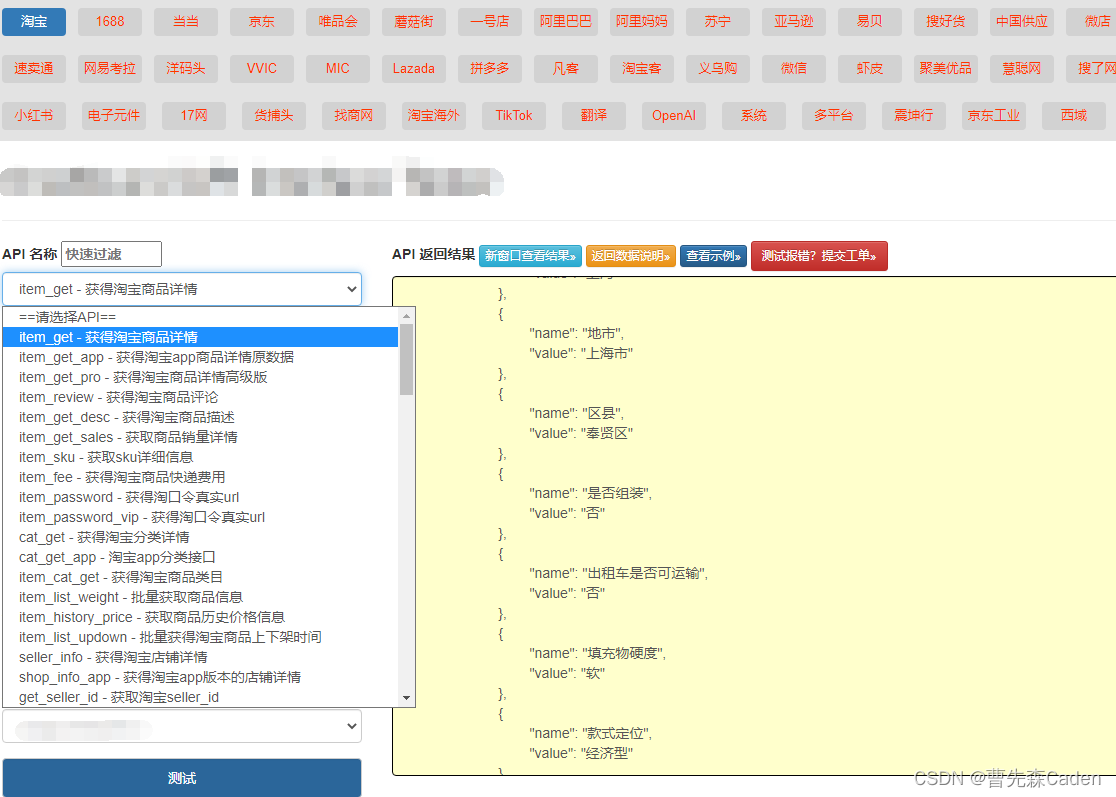This screenshot has width=1116, height=797.
Task: Open the 翻译 tab
Action: (594, 115)
